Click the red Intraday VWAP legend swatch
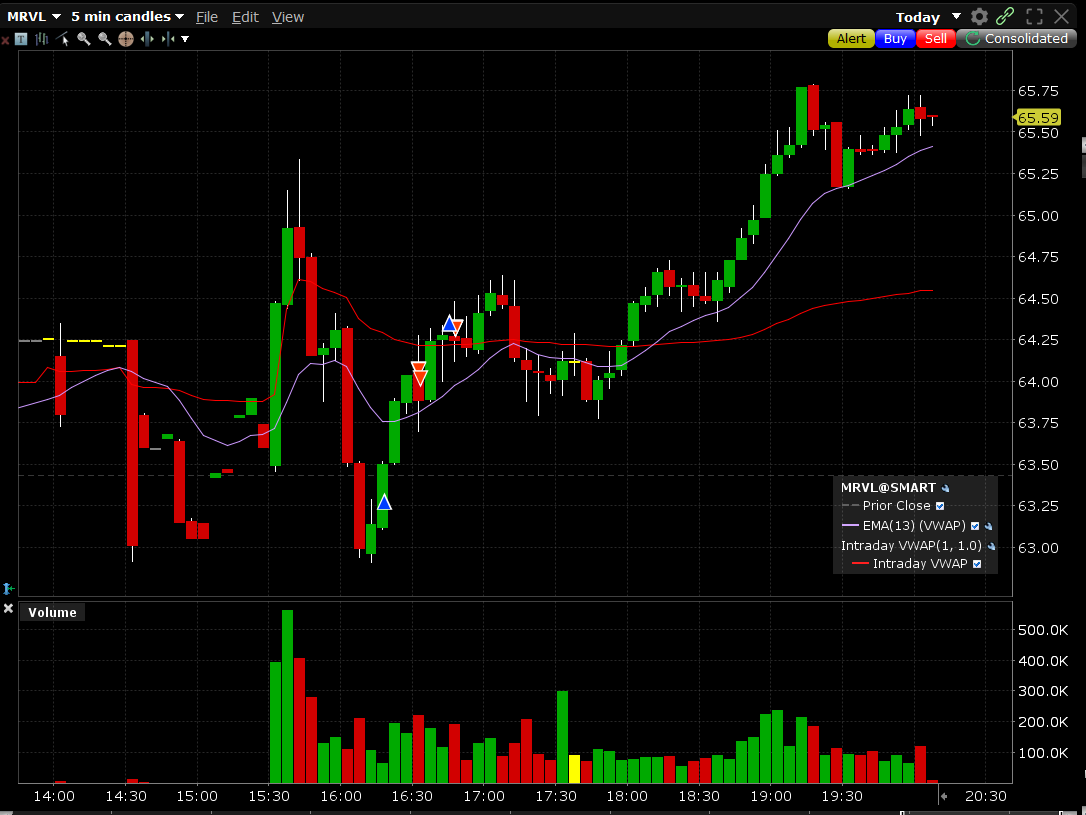1086x815 pixels. tap(860, 564)
